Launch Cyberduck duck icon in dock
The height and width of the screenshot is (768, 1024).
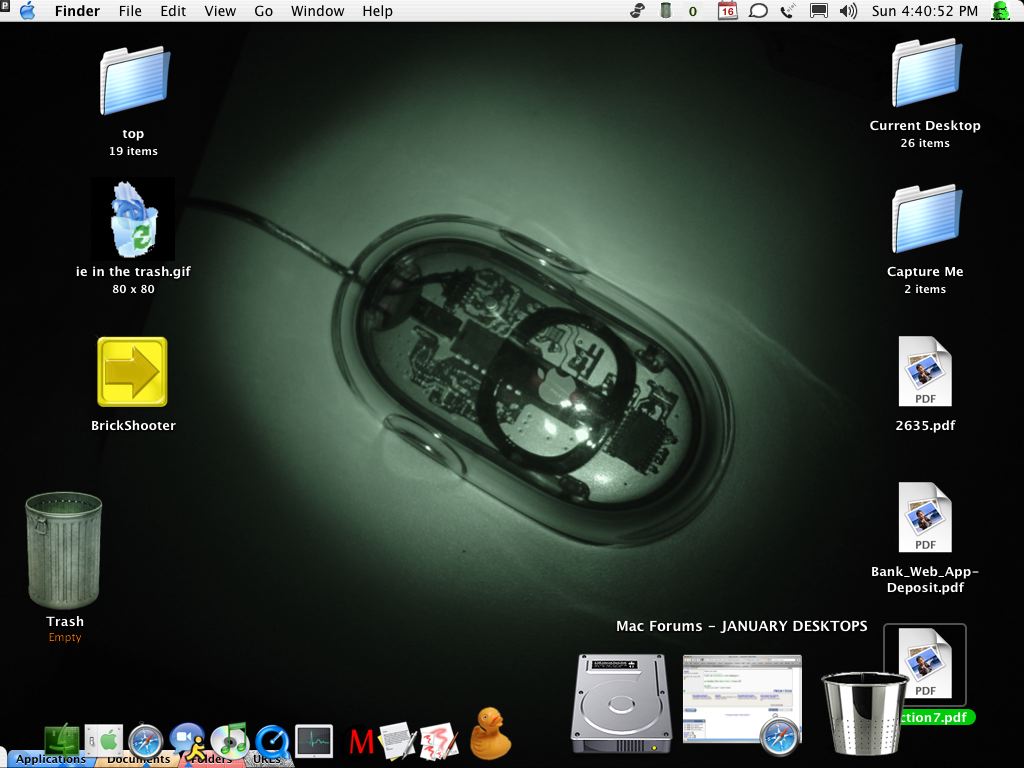pos(490,733)
